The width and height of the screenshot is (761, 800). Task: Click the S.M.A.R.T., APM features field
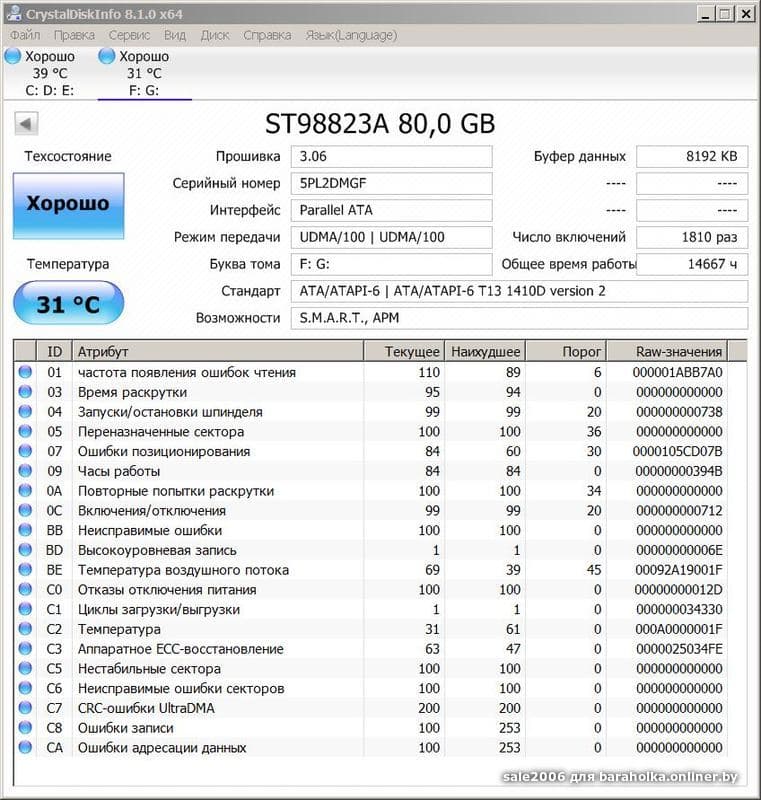(519, 318)
